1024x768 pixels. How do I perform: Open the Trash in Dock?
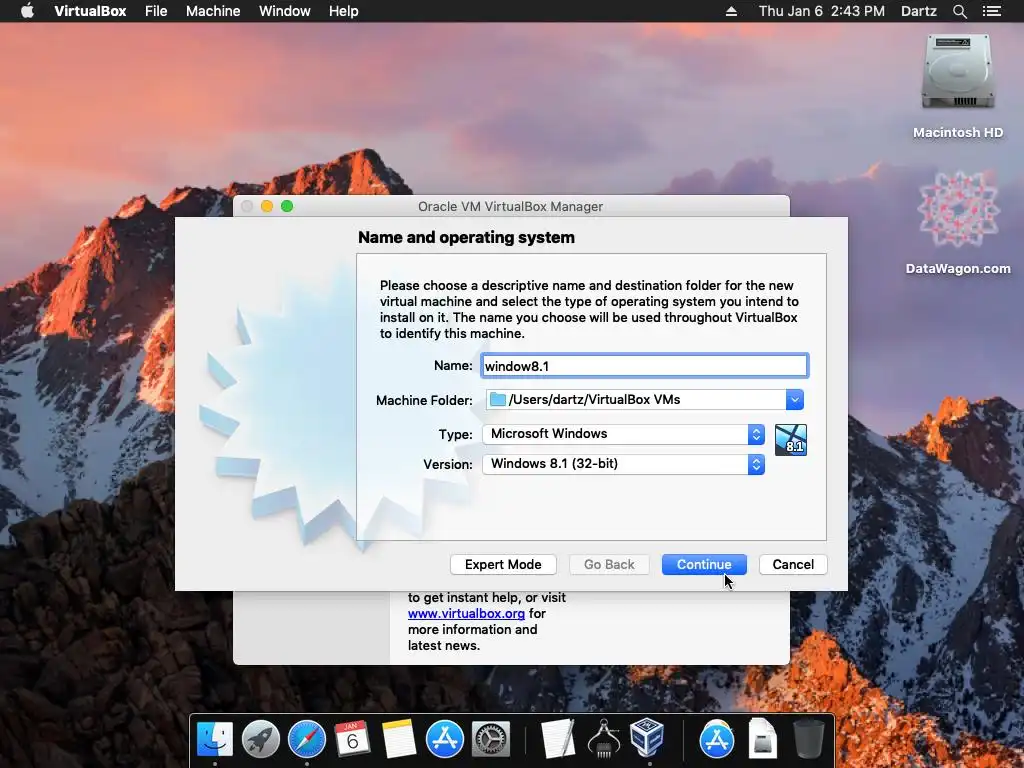pyautogui.click(x=808, y=739)
